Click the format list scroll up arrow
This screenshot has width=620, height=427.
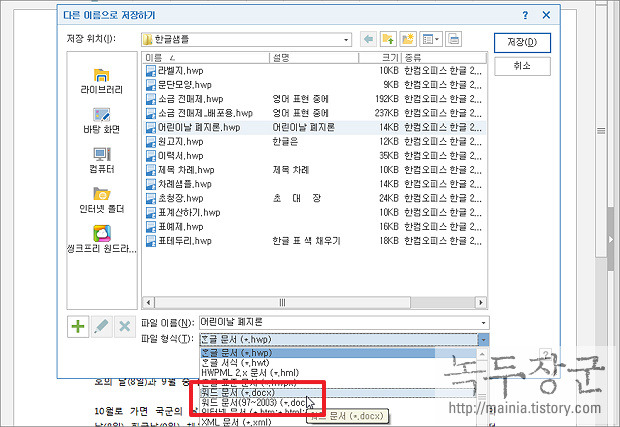482,354
